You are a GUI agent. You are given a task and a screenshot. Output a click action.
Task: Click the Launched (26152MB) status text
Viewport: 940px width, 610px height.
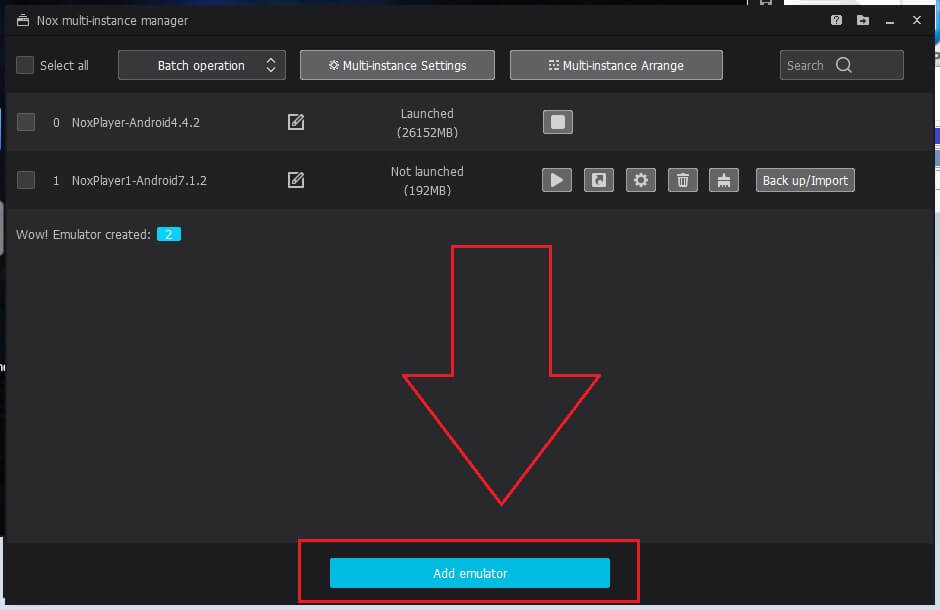click(427, 123)
